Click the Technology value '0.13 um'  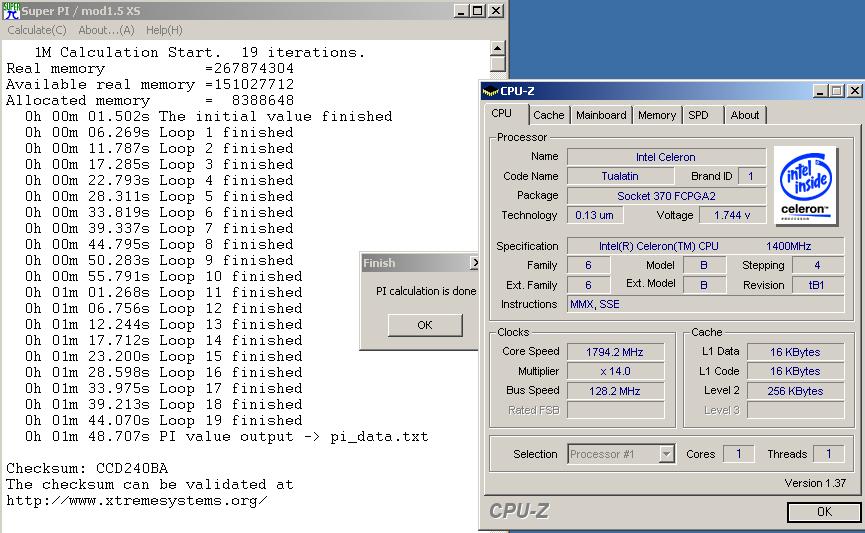coord(595,215)
